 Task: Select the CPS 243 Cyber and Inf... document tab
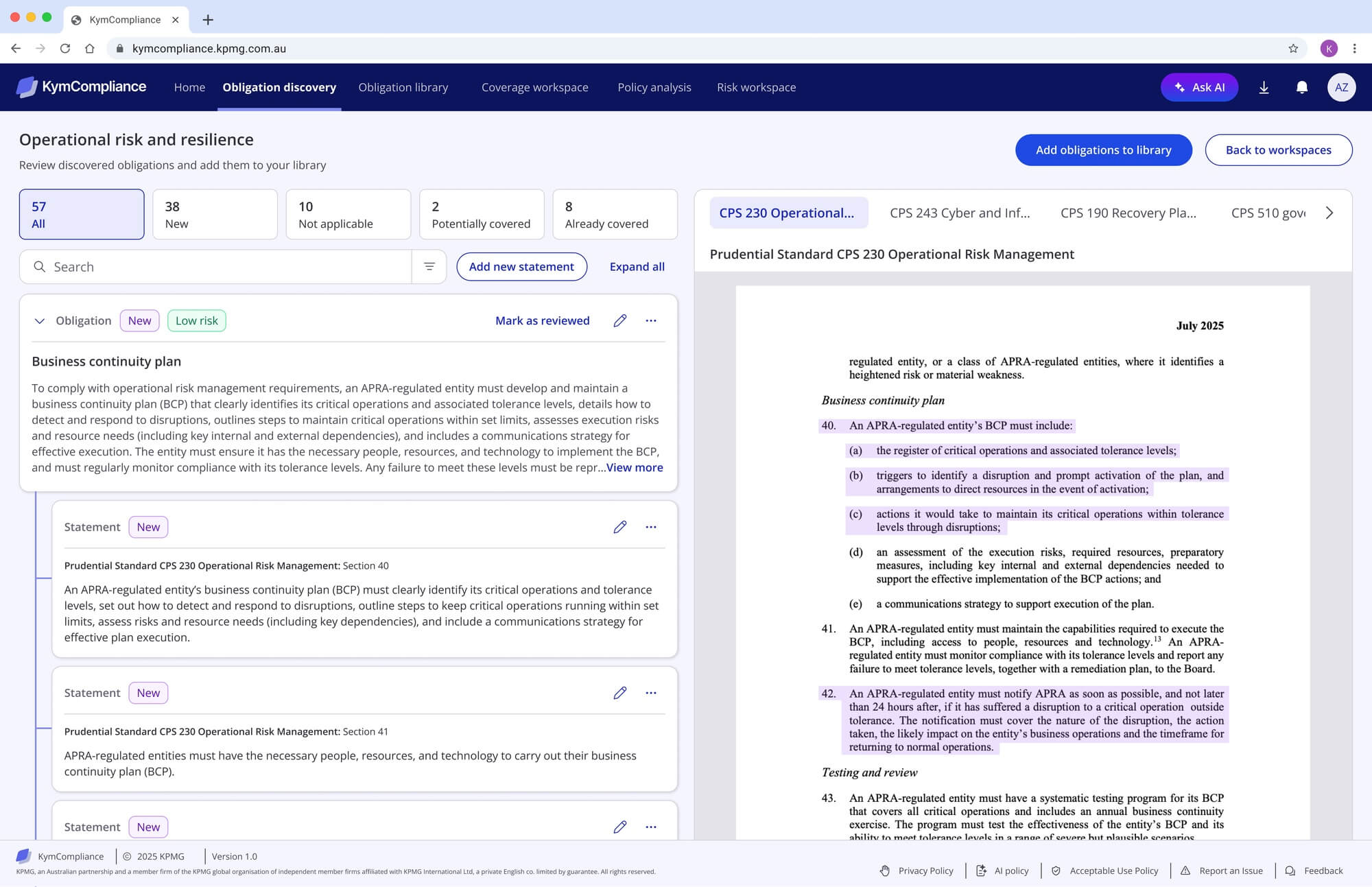click(960, 213)
